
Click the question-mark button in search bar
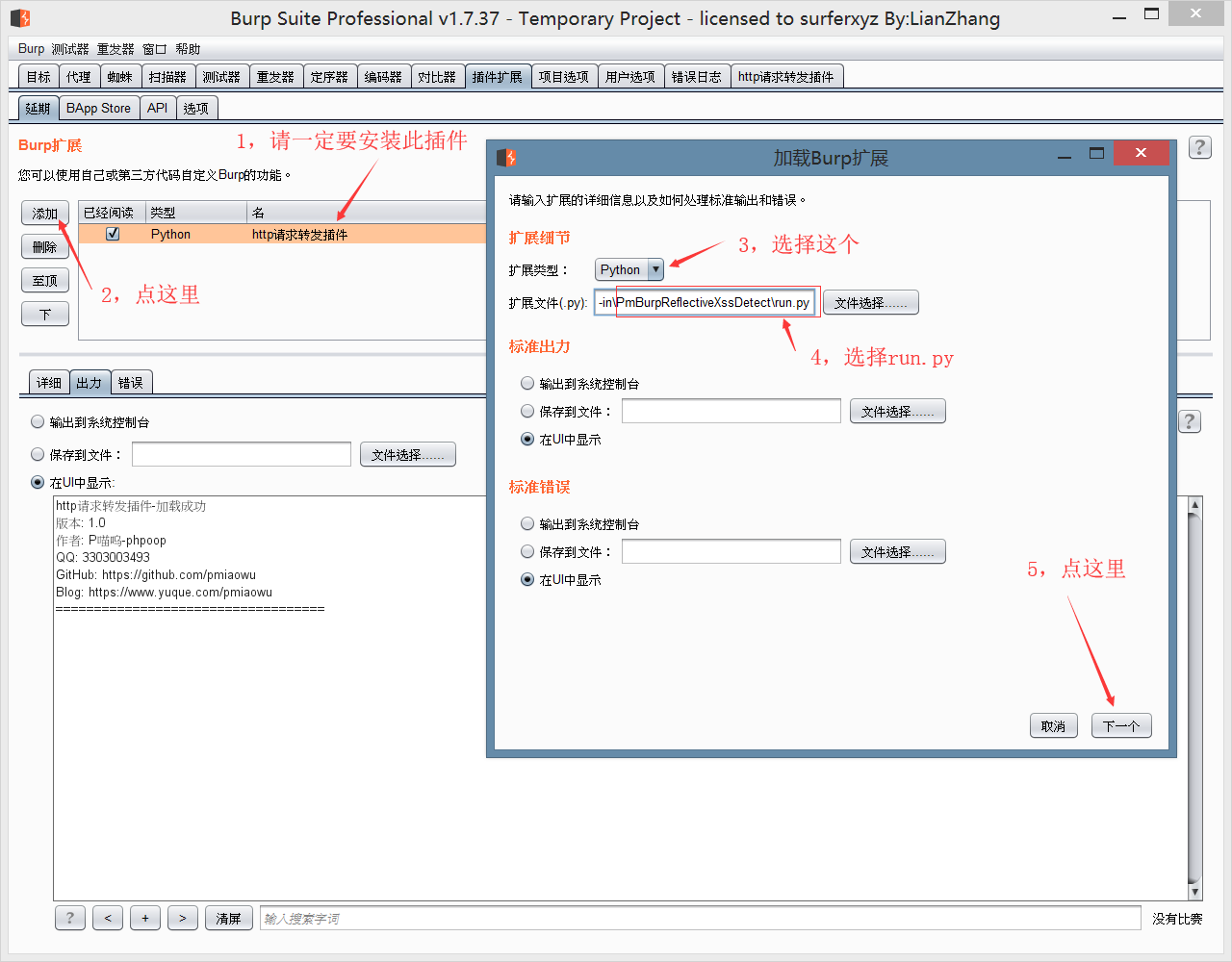[x=69, y=918]
